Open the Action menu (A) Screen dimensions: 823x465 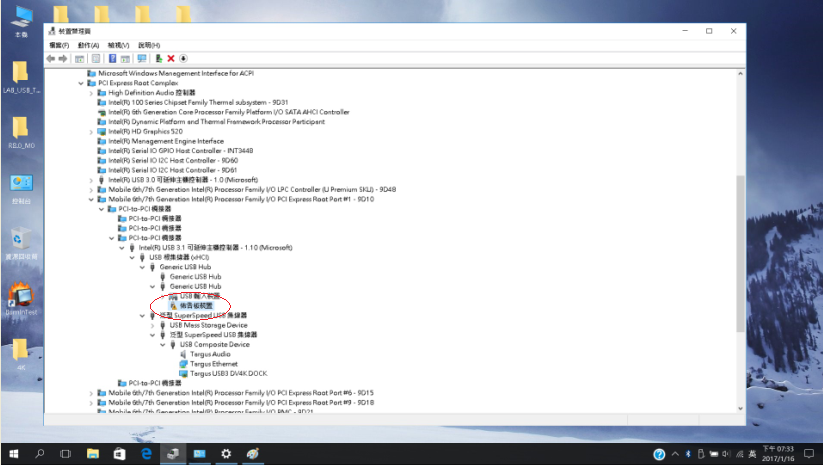pos(88,45)
